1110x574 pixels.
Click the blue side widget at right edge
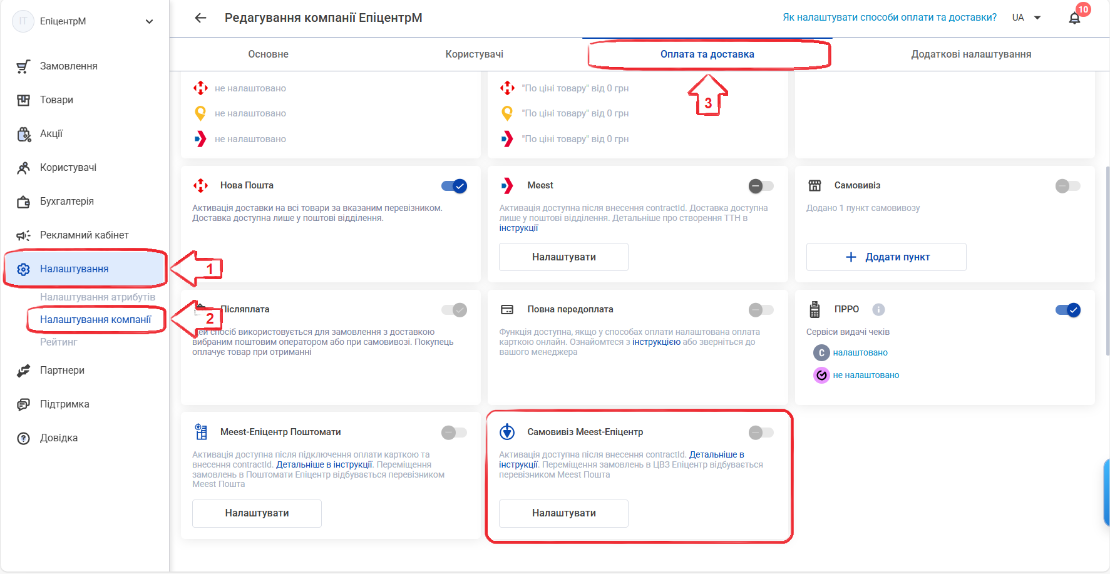[x=1106, y=492]
